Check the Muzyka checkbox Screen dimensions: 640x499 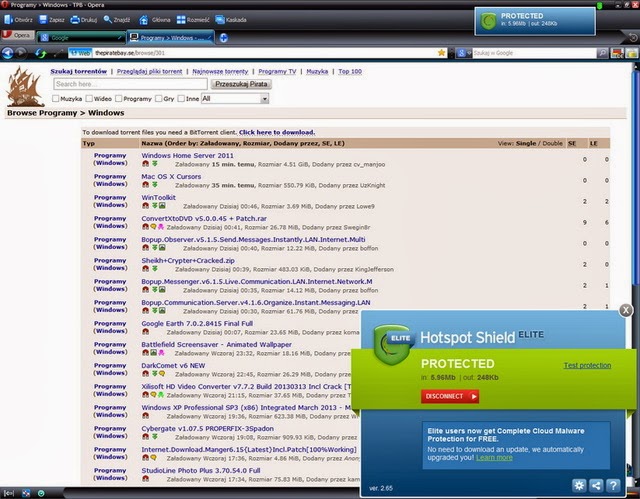56,98
